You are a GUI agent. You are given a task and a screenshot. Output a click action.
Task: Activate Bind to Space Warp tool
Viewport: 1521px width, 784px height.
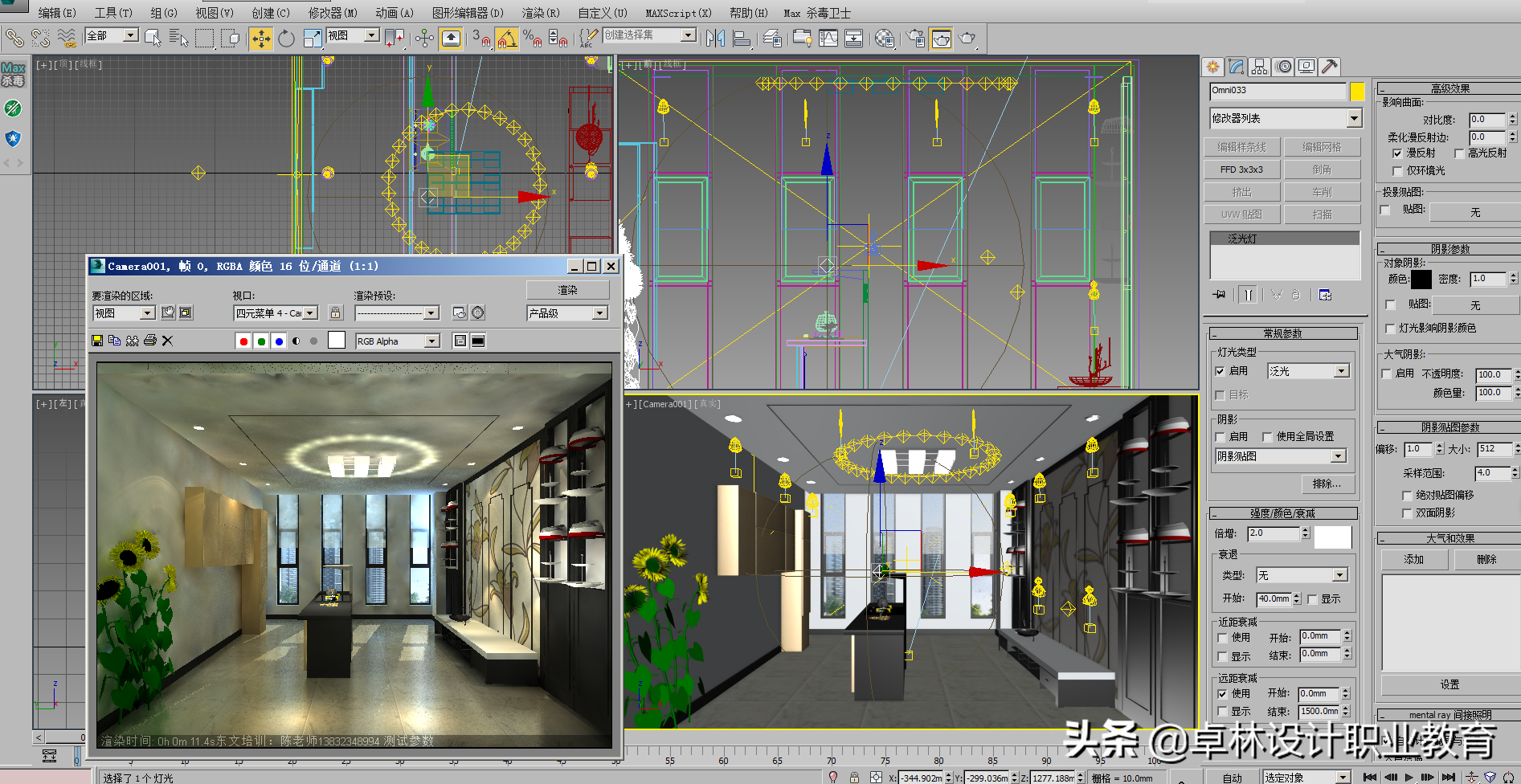pyautogui.click(x=67, y=37)
